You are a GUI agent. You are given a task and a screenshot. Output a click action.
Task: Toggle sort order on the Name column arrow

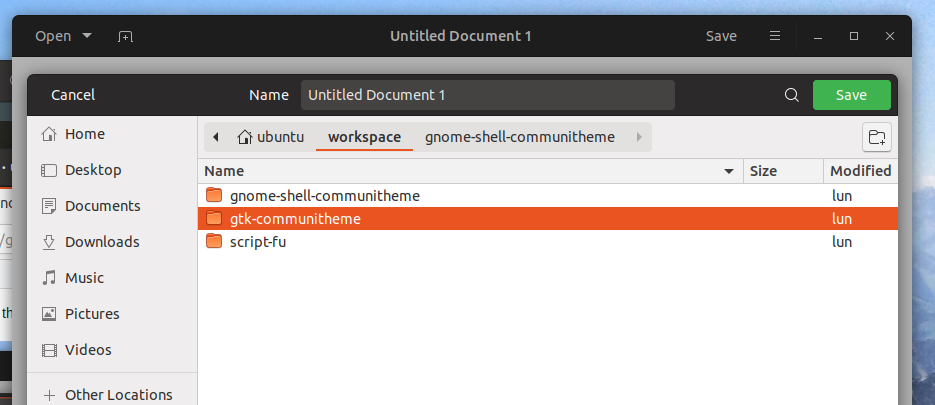[728, 171]
